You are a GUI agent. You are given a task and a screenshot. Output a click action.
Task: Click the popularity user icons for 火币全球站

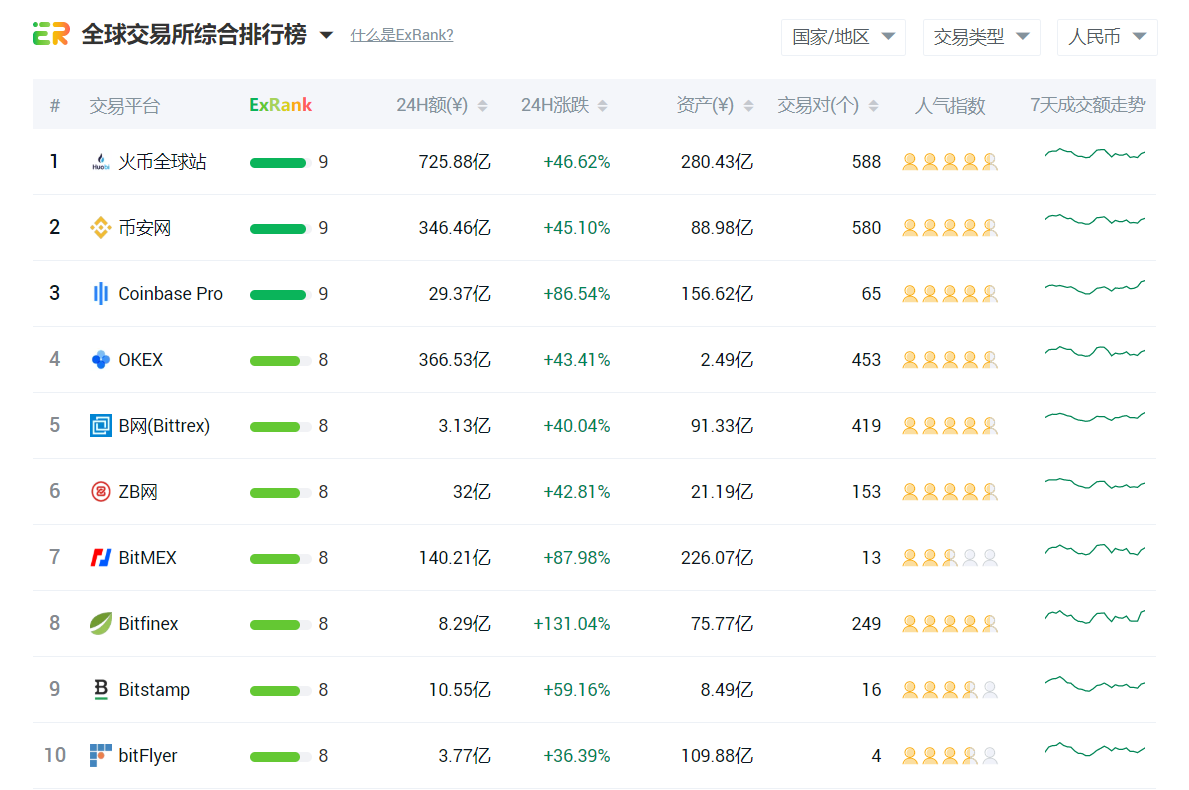[949, 161]
